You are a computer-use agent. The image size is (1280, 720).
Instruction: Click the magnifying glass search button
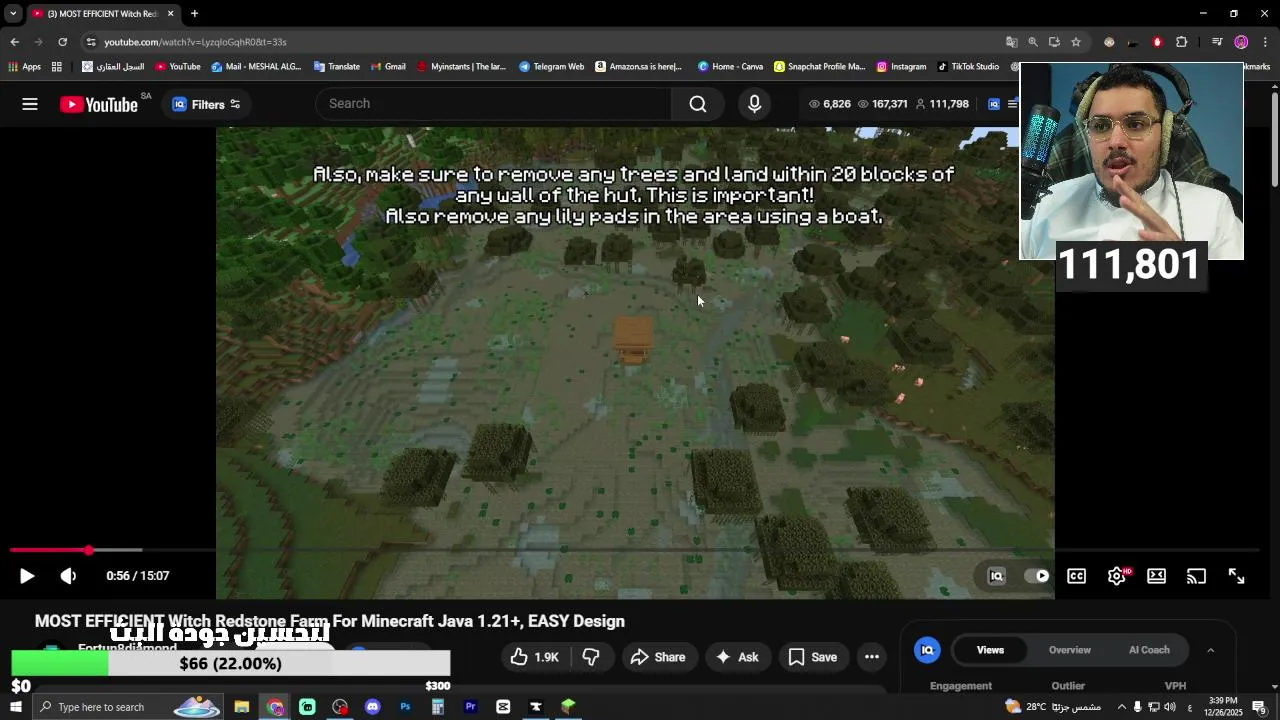pos(698,104)
